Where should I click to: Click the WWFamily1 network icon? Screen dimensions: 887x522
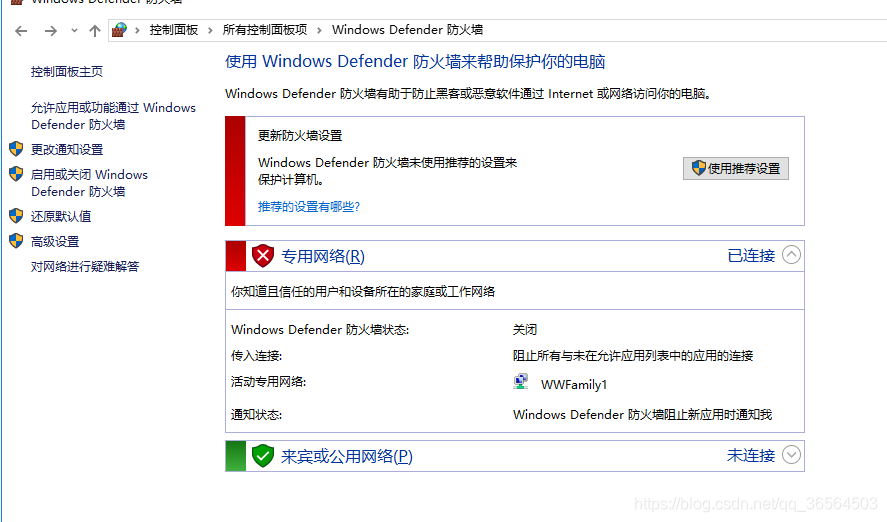click(x=520, y=382)
